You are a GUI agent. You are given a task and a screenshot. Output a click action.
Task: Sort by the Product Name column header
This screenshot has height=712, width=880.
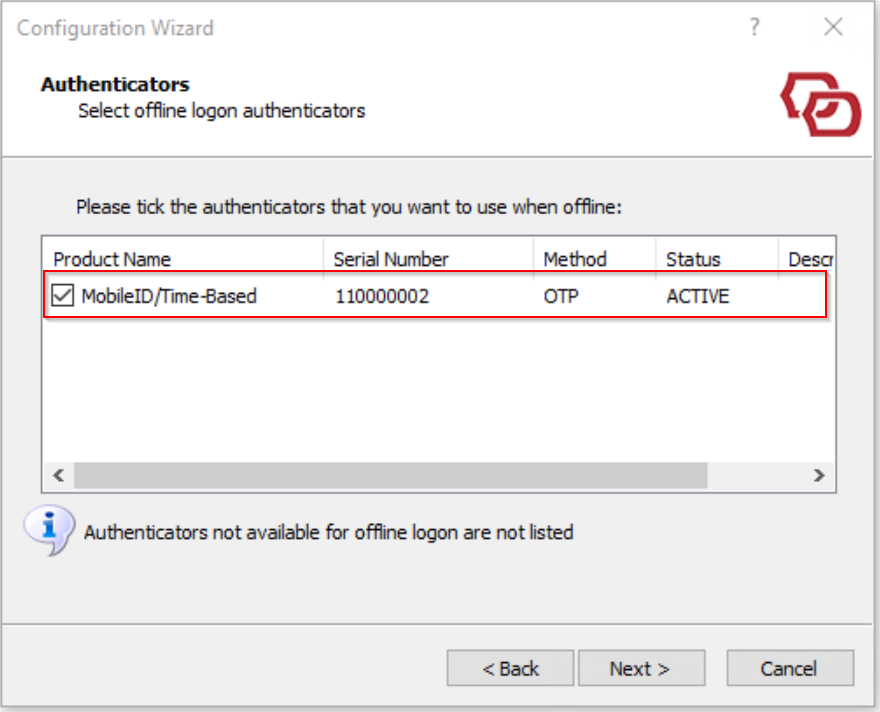tap(112, 259)
